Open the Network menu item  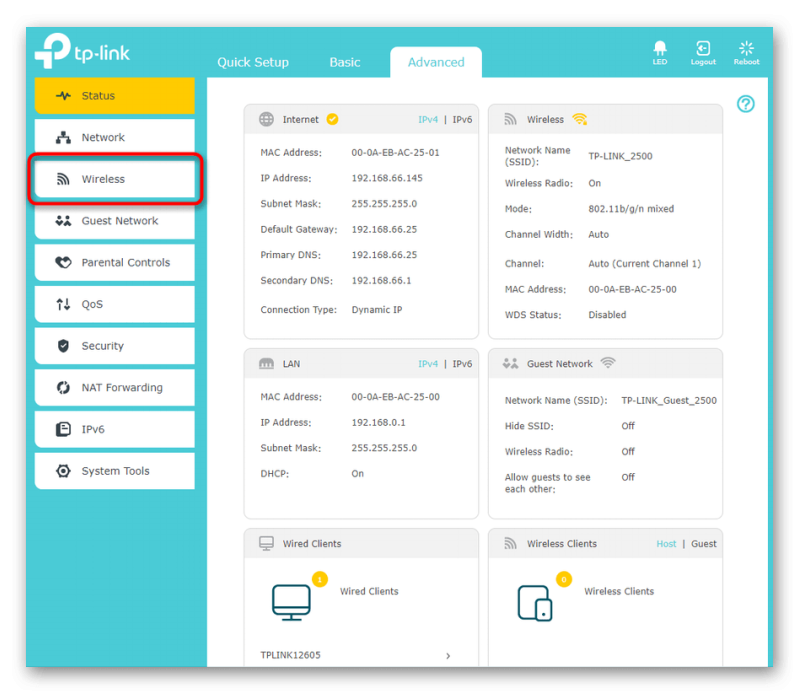coord(115,137)
